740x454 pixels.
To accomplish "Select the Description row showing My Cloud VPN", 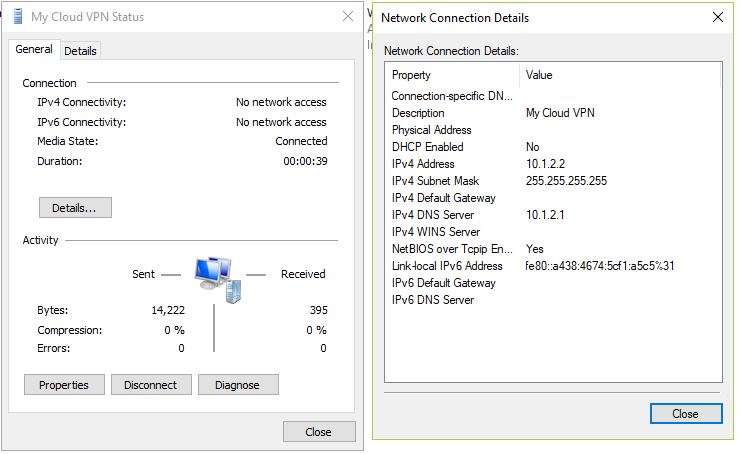I will coord(553,113).
